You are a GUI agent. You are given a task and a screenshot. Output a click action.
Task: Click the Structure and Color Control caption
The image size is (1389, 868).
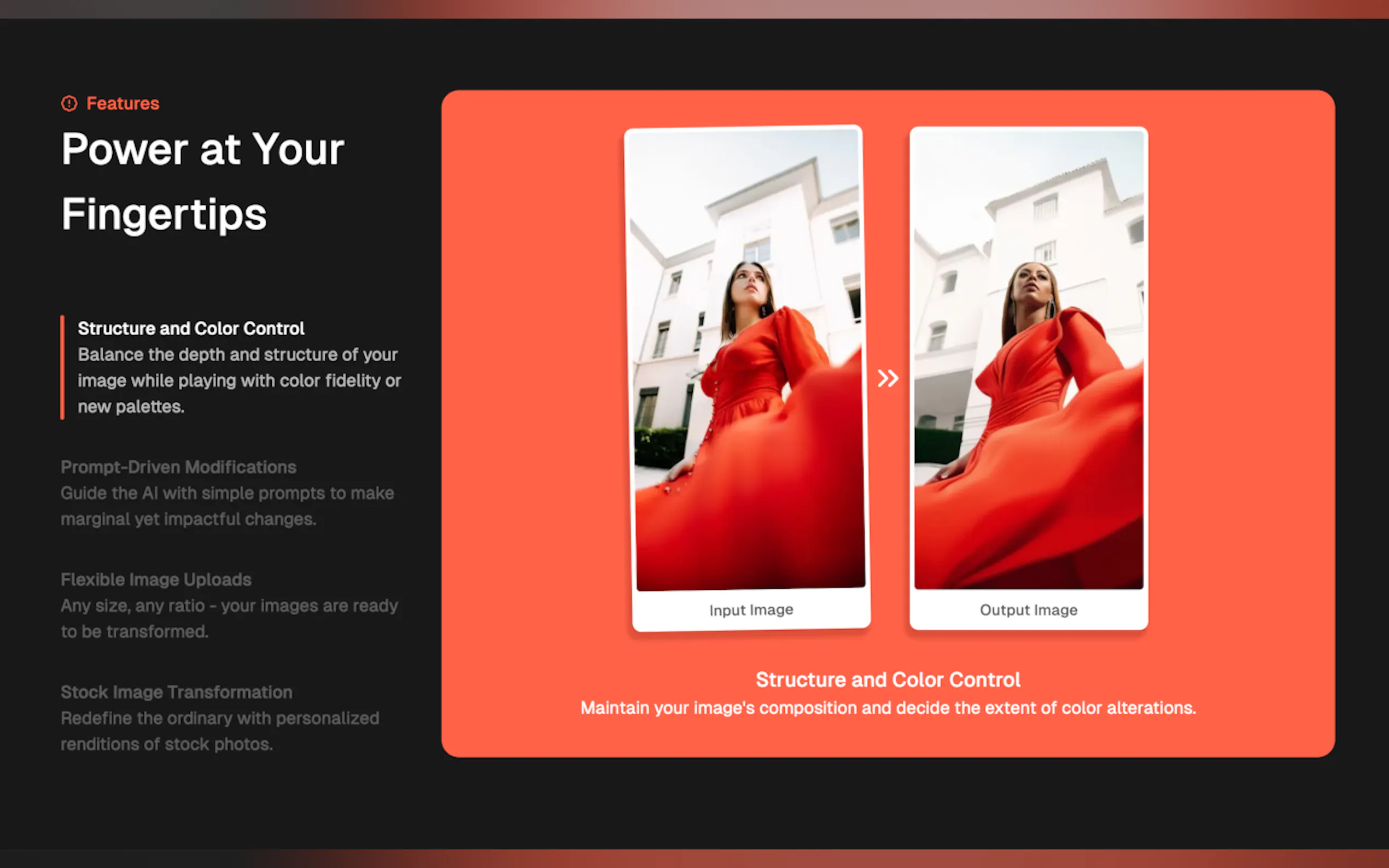[x=888, y=679]
